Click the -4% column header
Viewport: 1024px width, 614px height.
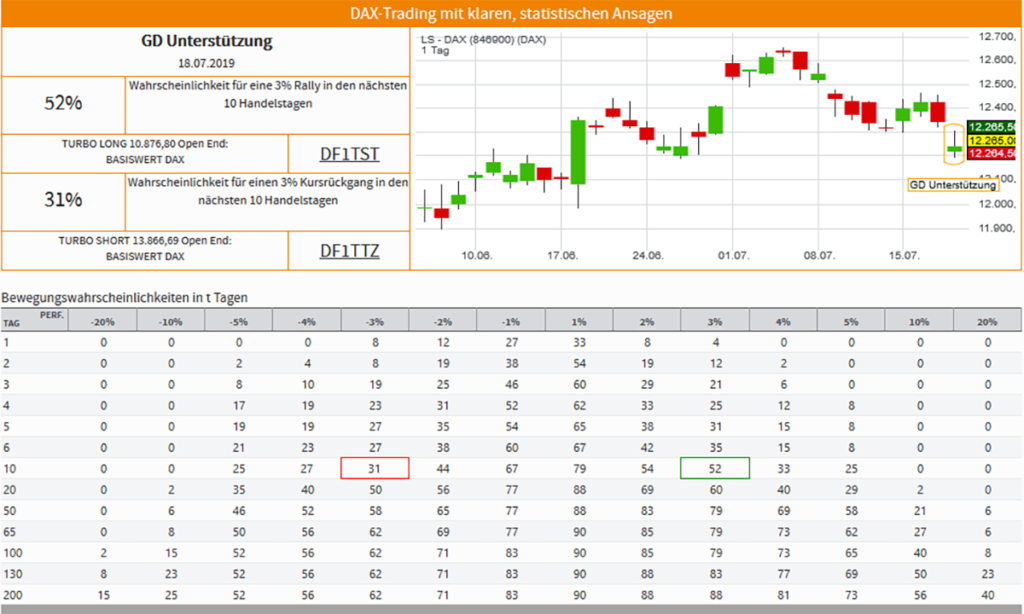(306, 321)
